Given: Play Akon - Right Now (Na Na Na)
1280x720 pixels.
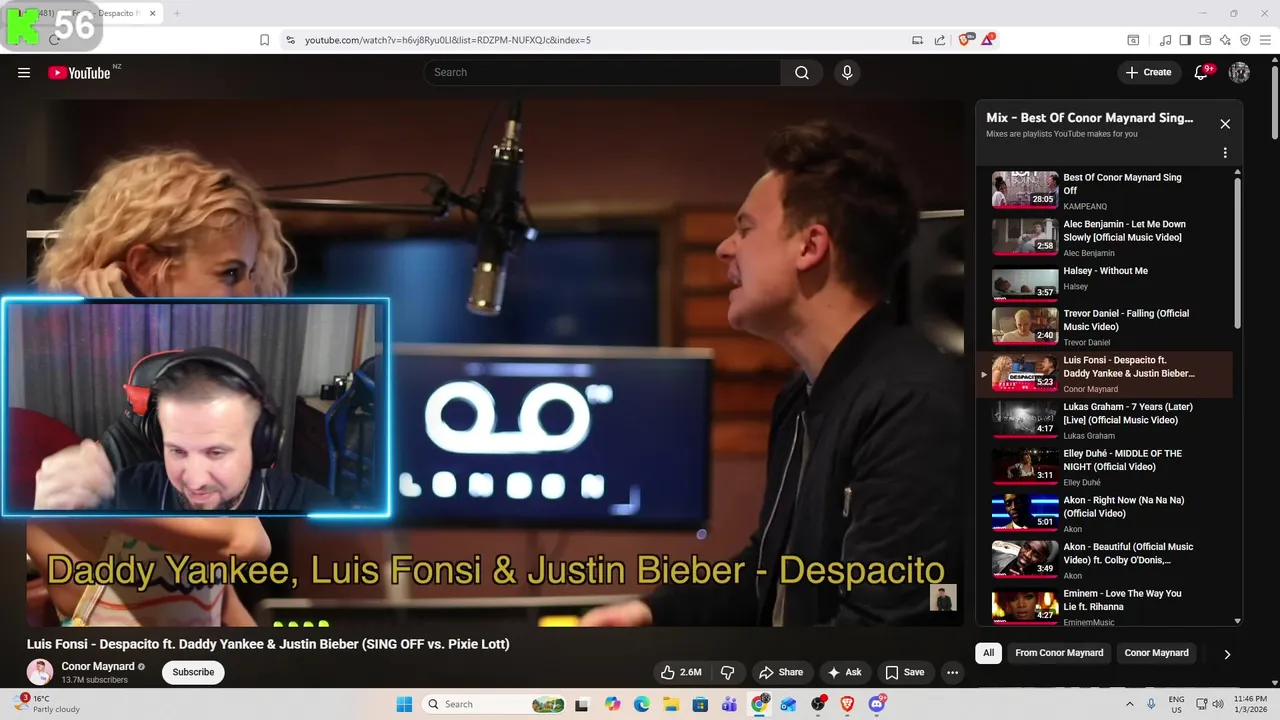Looking at the screenshot, I should click(1105, 514).
